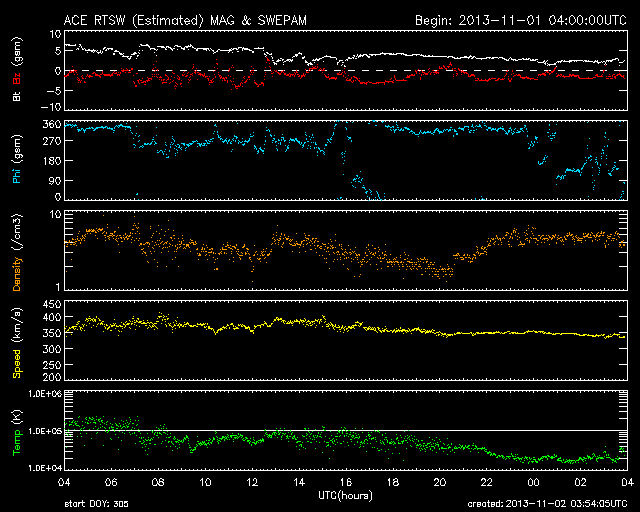Click the 'Phi (gsm)' axis label

click(16, 160)
